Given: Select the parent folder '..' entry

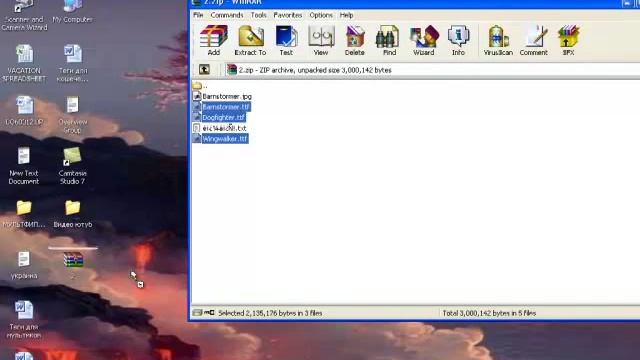Looking at the screenshot, I should 200,86.
